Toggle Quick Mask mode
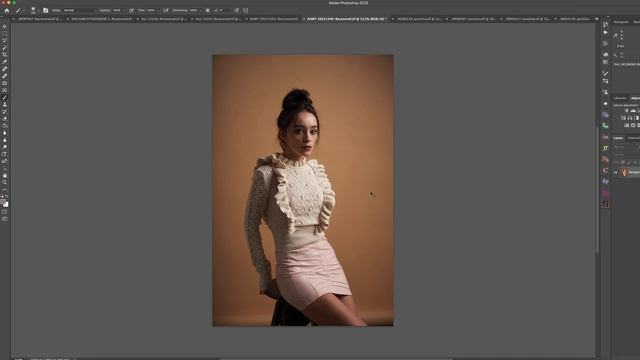The height and width of the screenshot is (360, 640). coord(4,212)
